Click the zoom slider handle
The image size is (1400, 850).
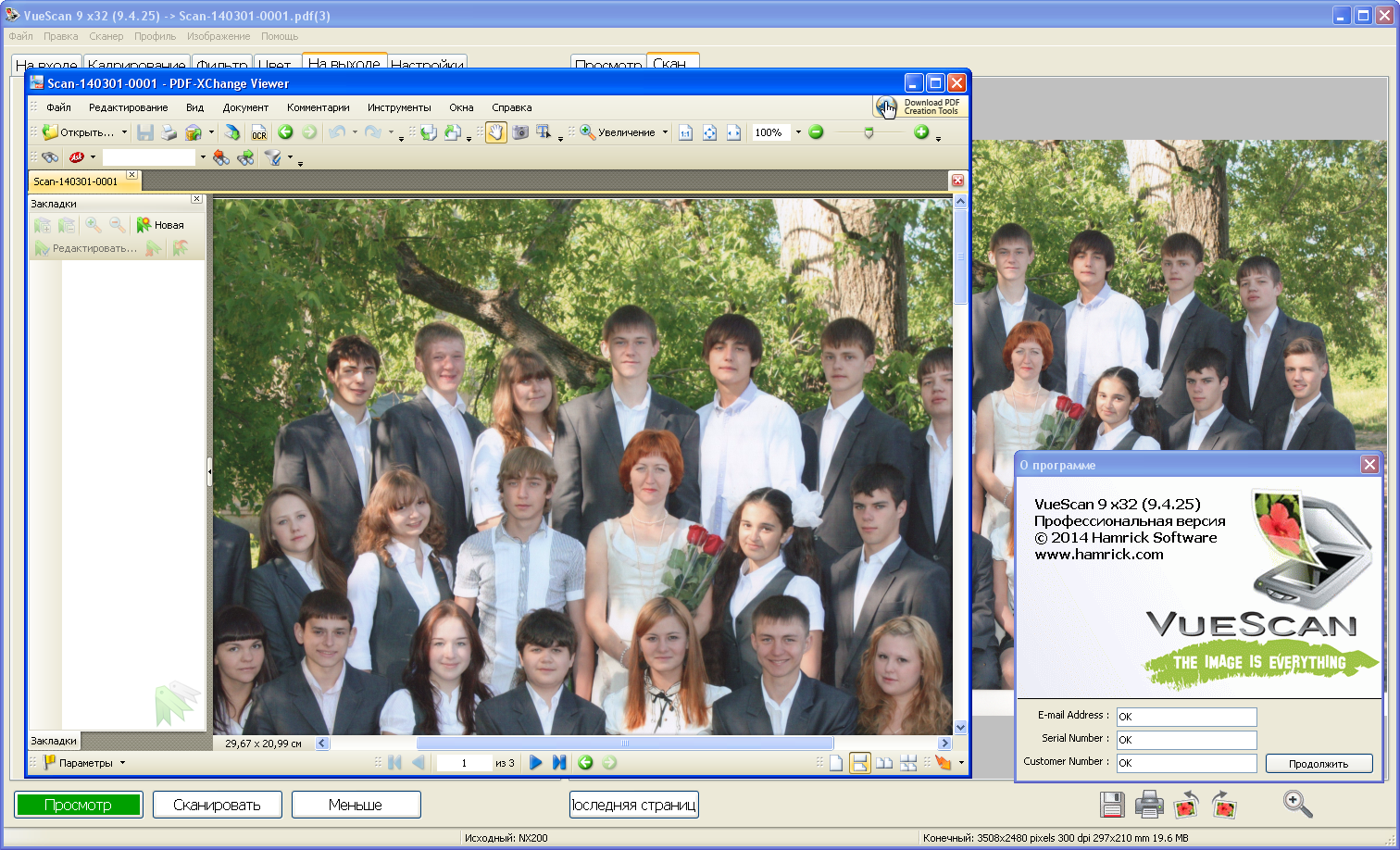click(869, 133)
